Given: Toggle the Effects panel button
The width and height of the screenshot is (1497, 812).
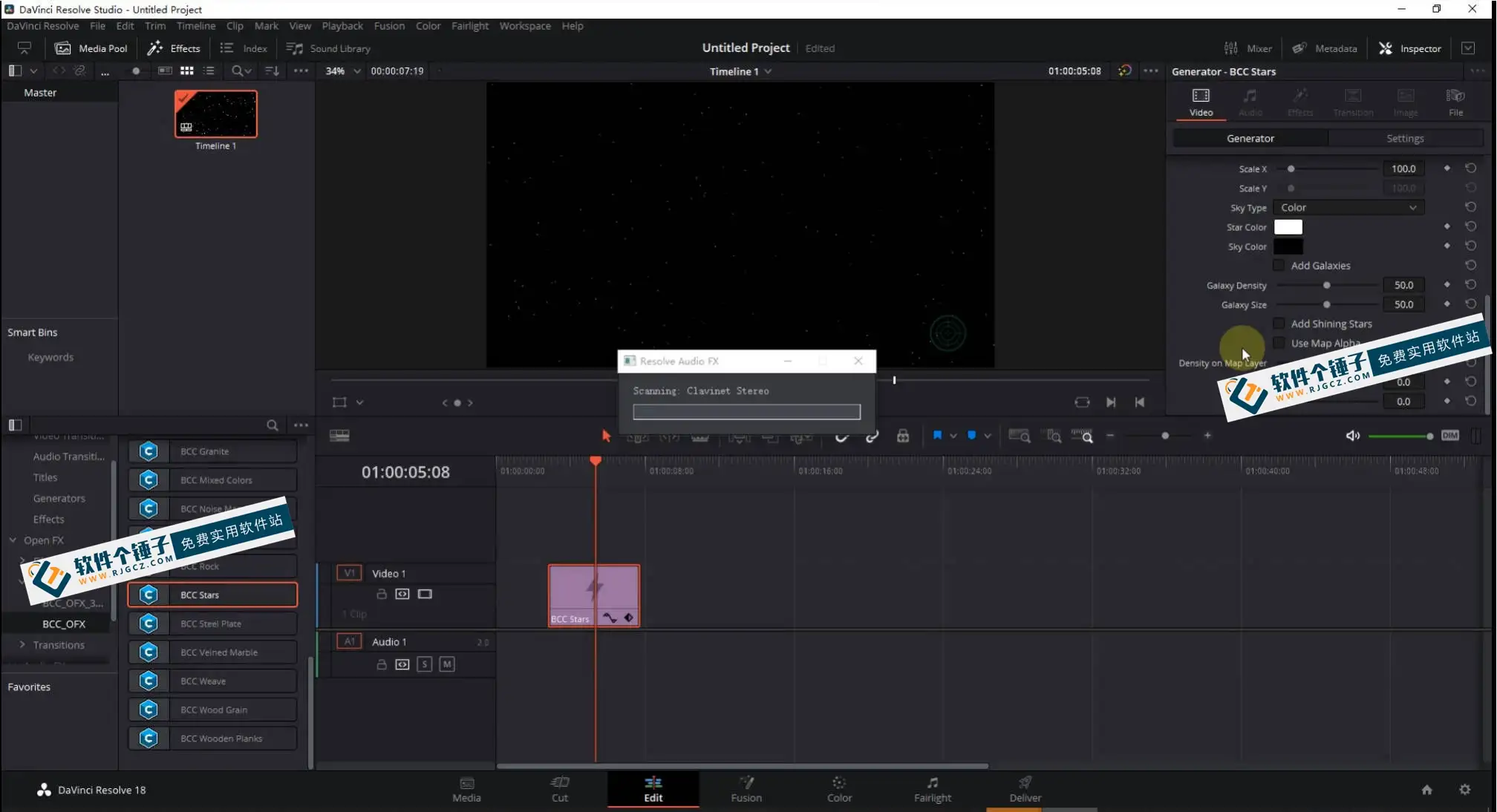Looking at the screenshot, I should 174,48.
